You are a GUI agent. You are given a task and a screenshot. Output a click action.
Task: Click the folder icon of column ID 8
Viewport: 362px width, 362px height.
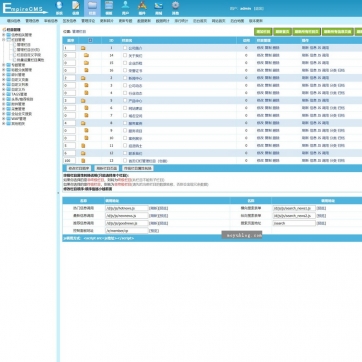83,123
